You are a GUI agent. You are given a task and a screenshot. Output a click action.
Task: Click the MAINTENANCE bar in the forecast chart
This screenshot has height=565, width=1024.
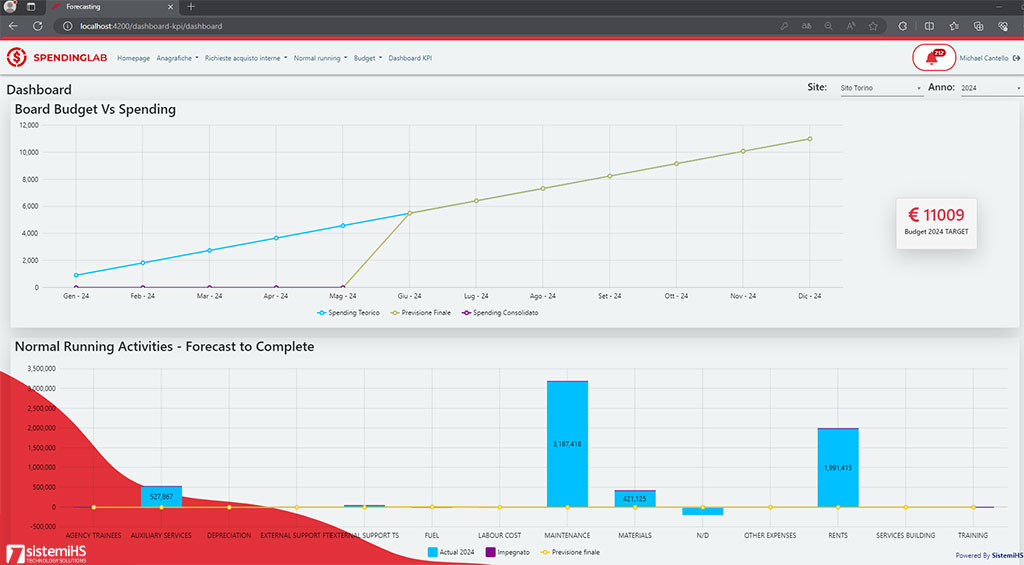(567, 443)
